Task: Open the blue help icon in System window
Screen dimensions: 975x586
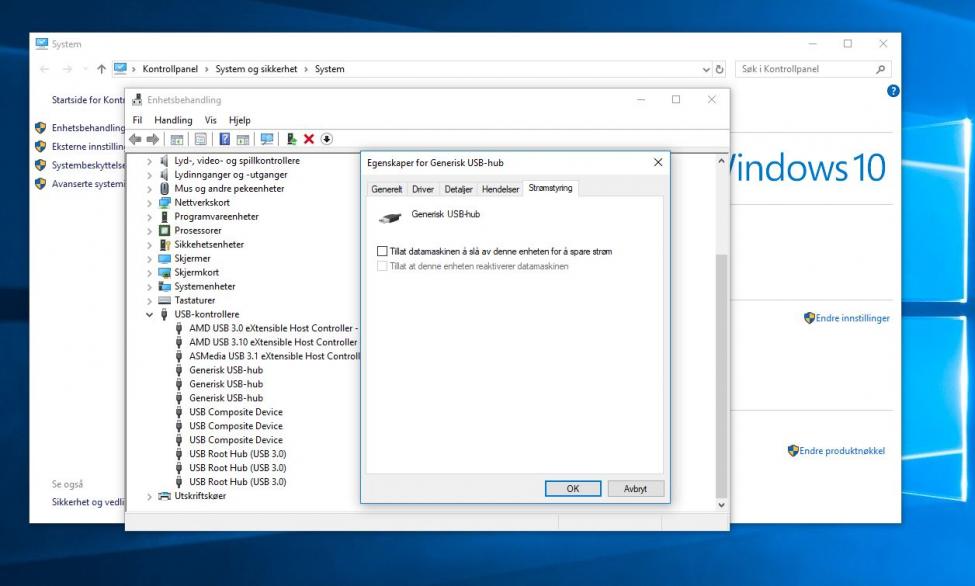Action: point(893,91)
